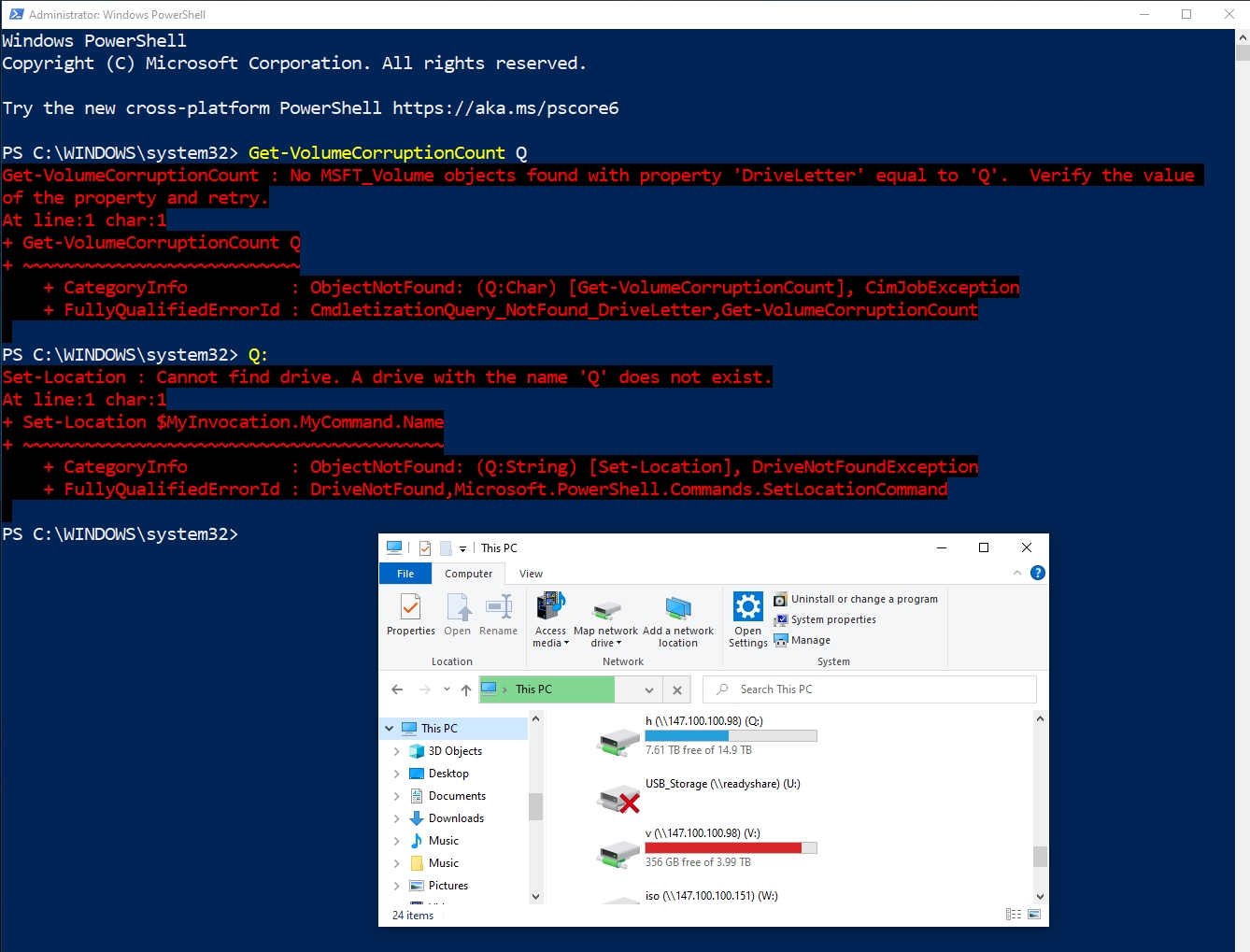Click Uninstall or change a program
Screen dimensions: 1250x952
(863, 599)
